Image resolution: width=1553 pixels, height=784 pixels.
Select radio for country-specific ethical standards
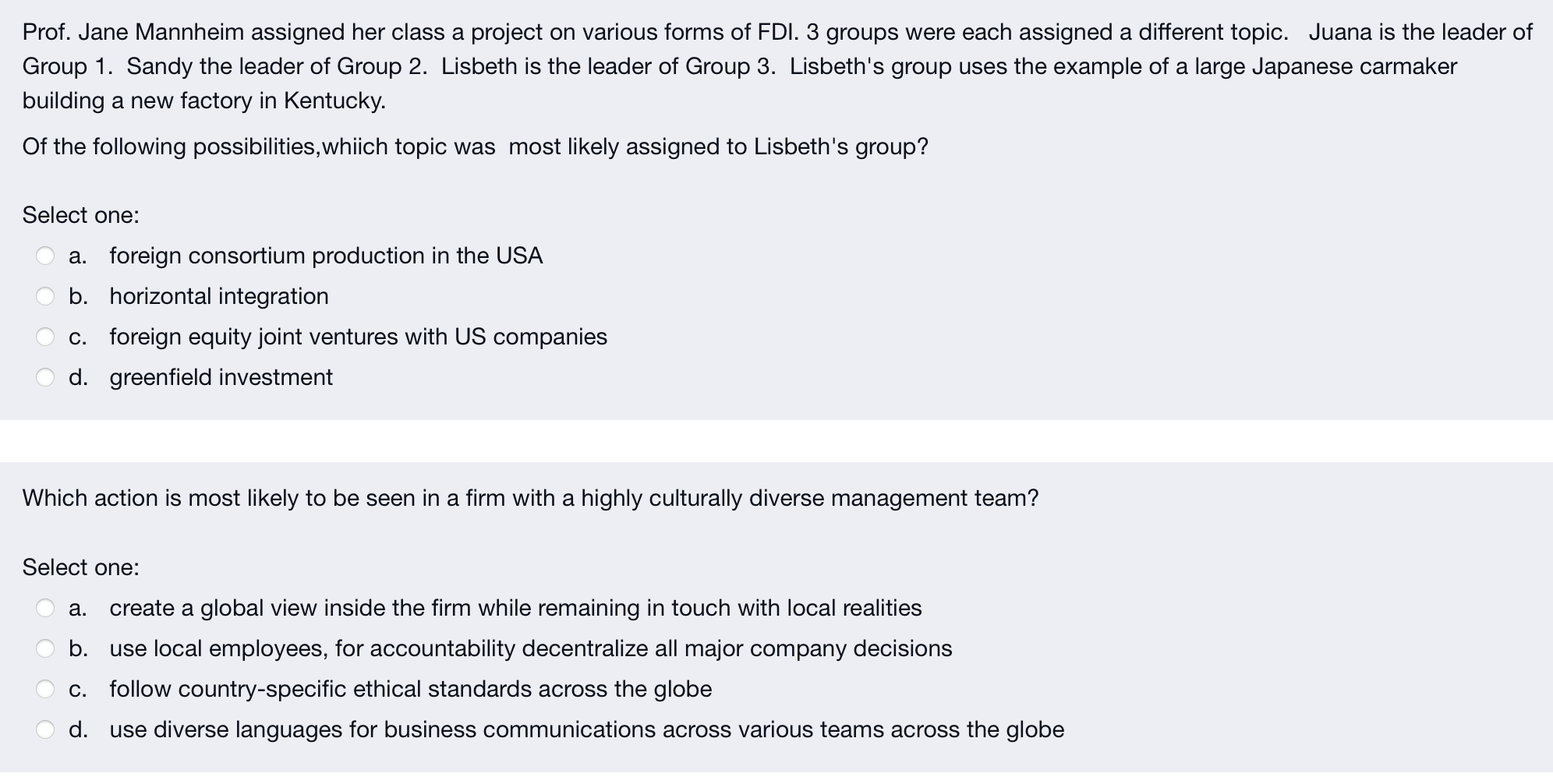tap(46, 689)
